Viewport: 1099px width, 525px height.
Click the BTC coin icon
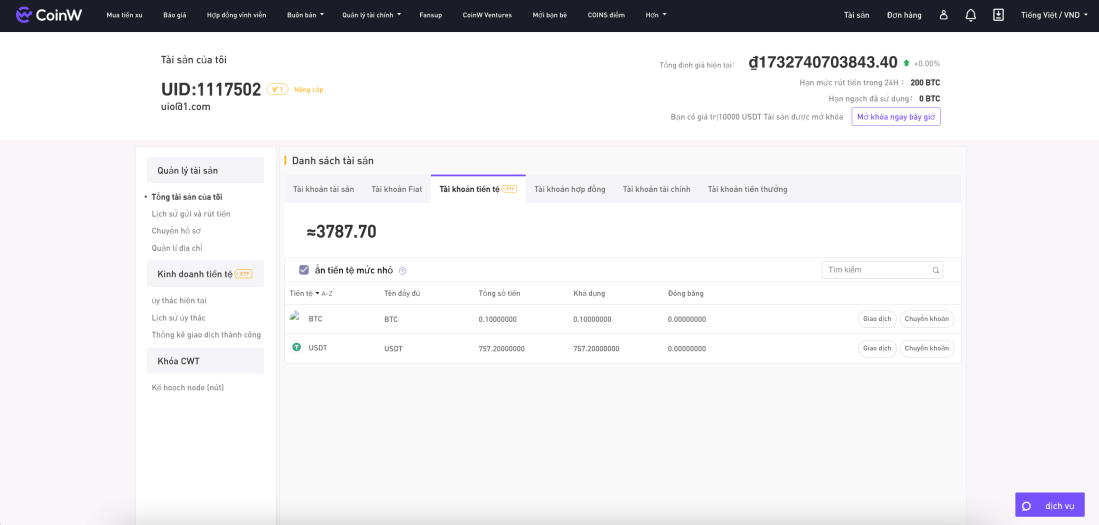pos(296,318)
